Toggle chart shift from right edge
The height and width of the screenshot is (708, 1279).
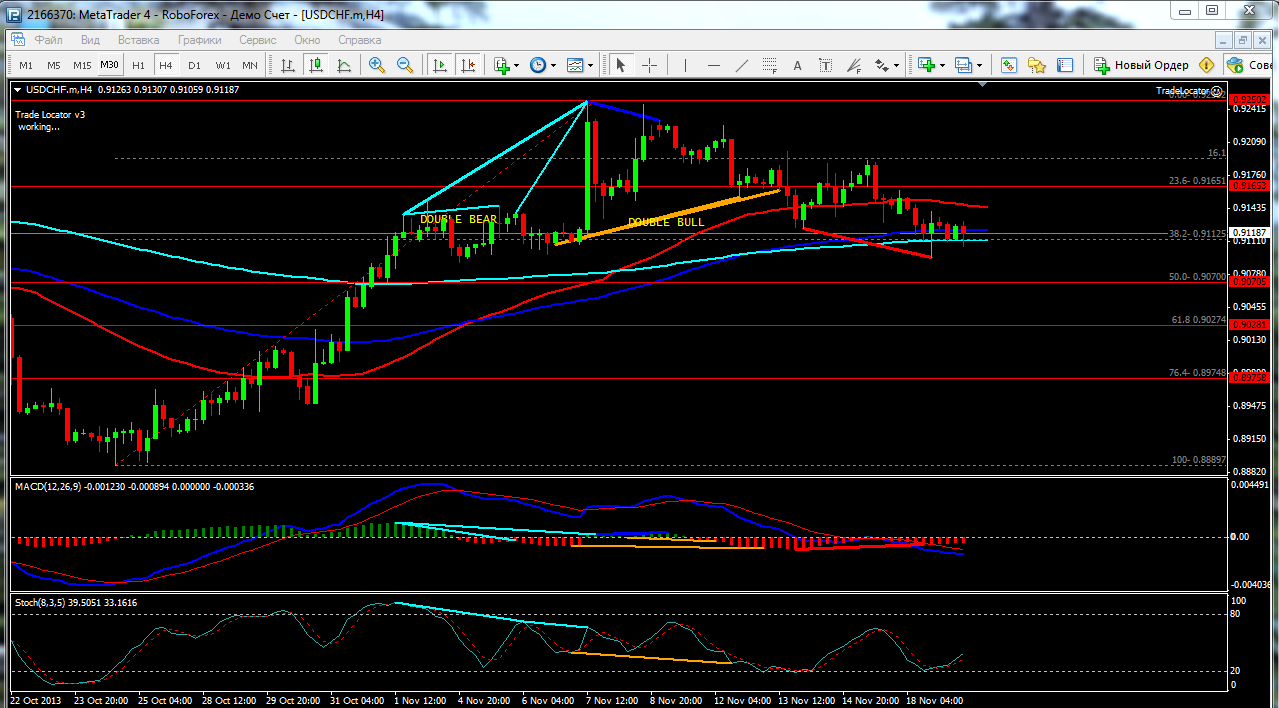pos(467,65)
